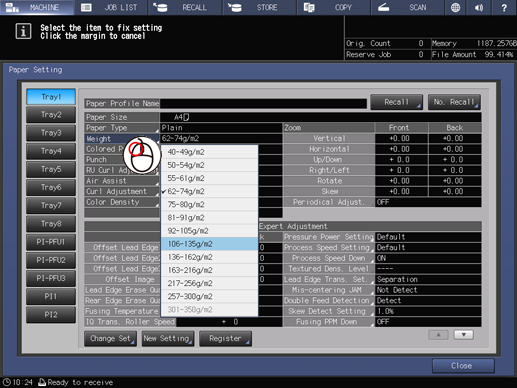Open the help question mark icon
This screenshot has height=388, width=517.
(504, 7)
